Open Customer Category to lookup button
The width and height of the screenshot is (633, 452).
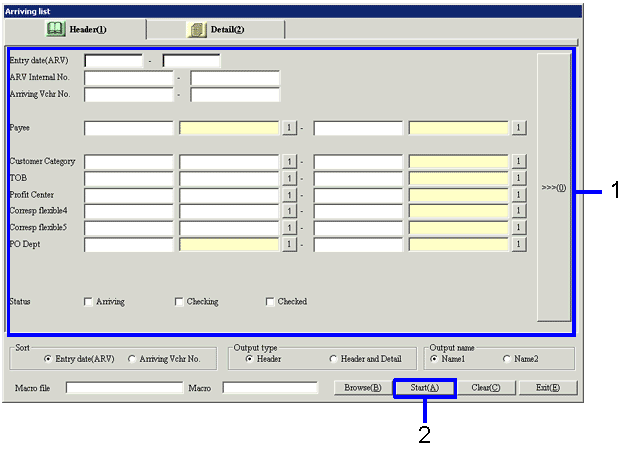point(519,162)
